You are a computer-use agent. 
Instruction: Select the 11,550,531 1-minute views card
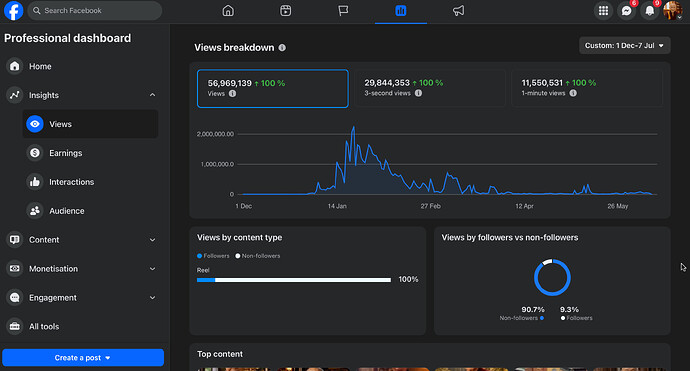tap(587, 88)
